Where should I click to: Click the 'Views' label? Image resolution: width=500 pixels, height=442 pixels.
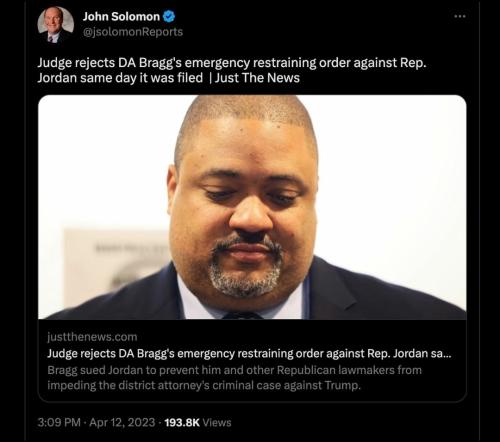217,422
